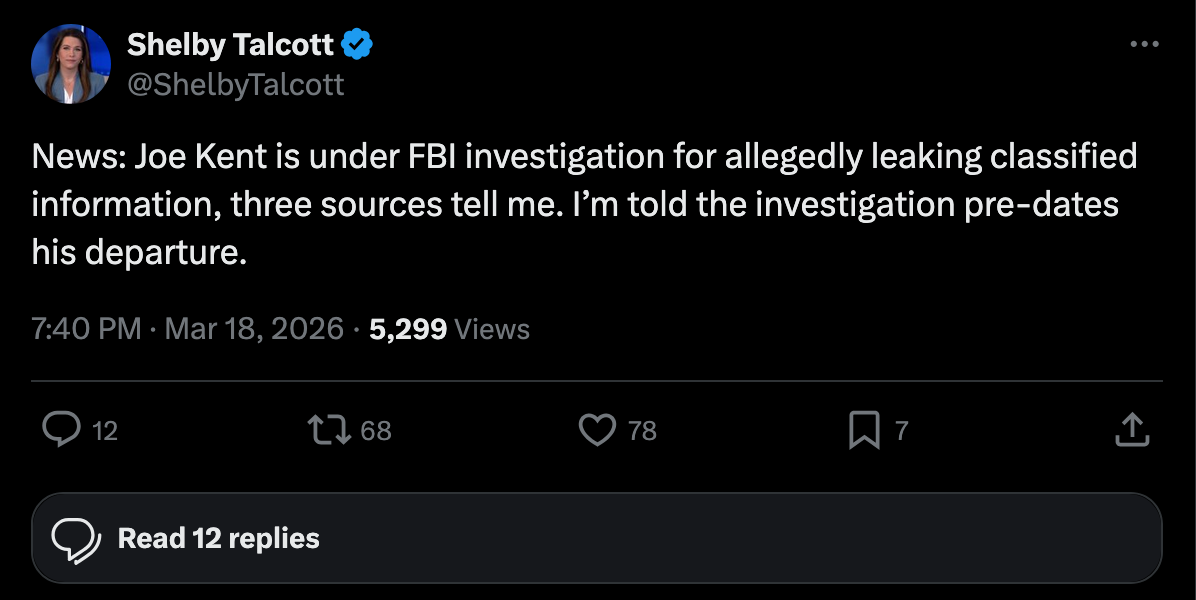The width and height of the screenshot is (1196, 600).
Task: Click the share upload icon
Action: (x=1130, y=430)
